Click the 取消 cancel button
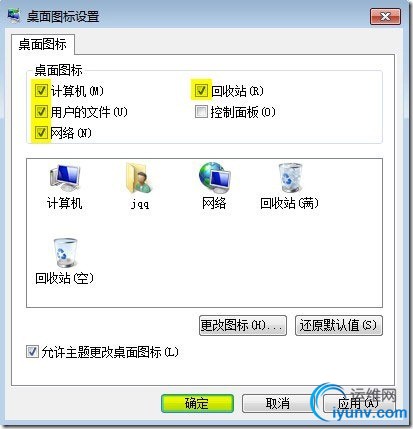The image size is (413, 429). coord(278,404)
